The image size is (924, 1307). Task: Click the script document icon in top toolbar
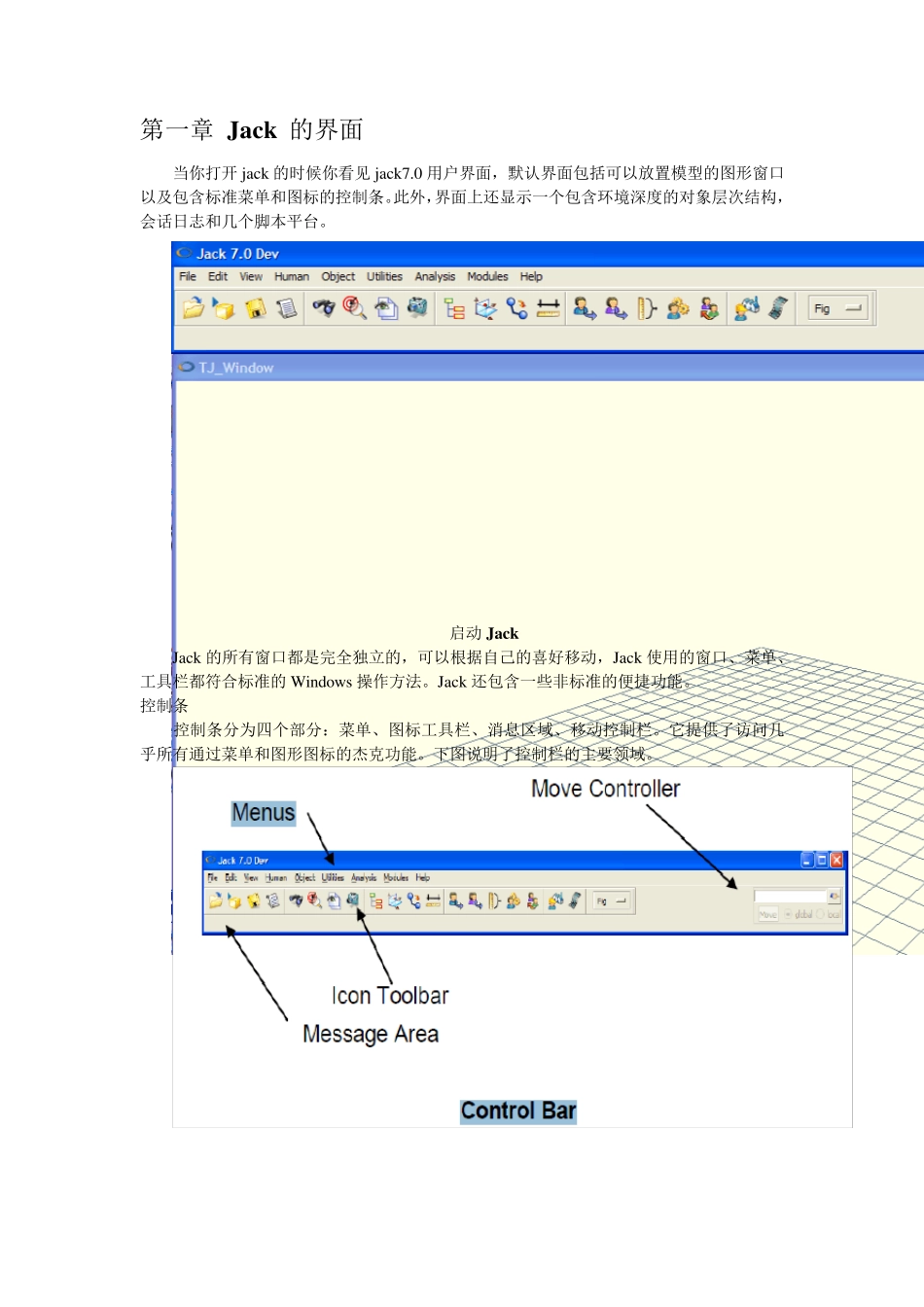(286, 308)
